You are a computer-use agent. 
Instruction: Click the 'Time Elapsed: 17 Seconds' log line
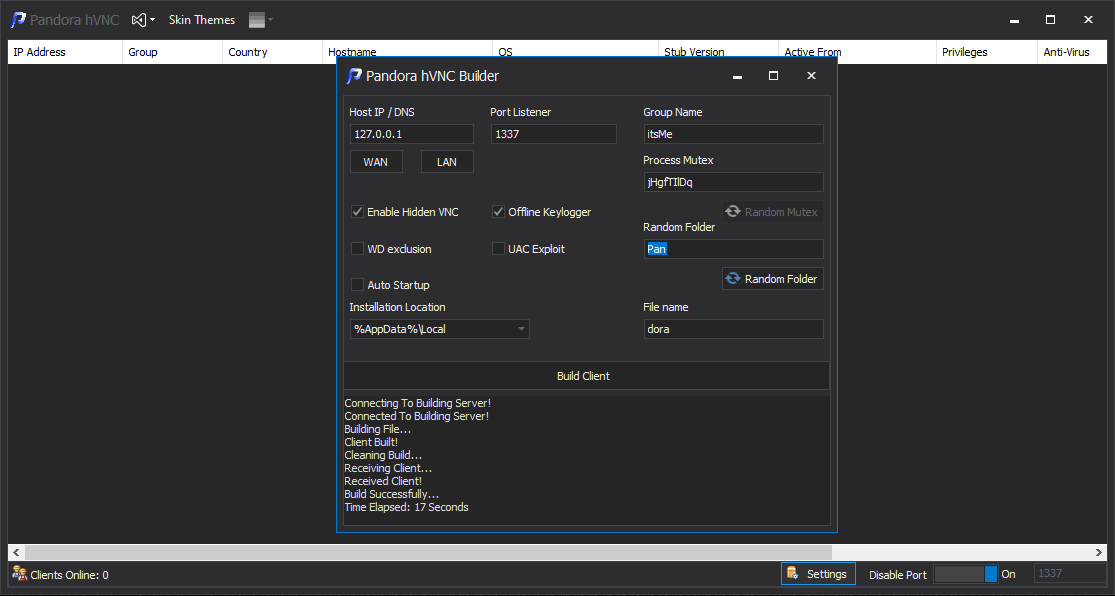[x=407, y=507]
